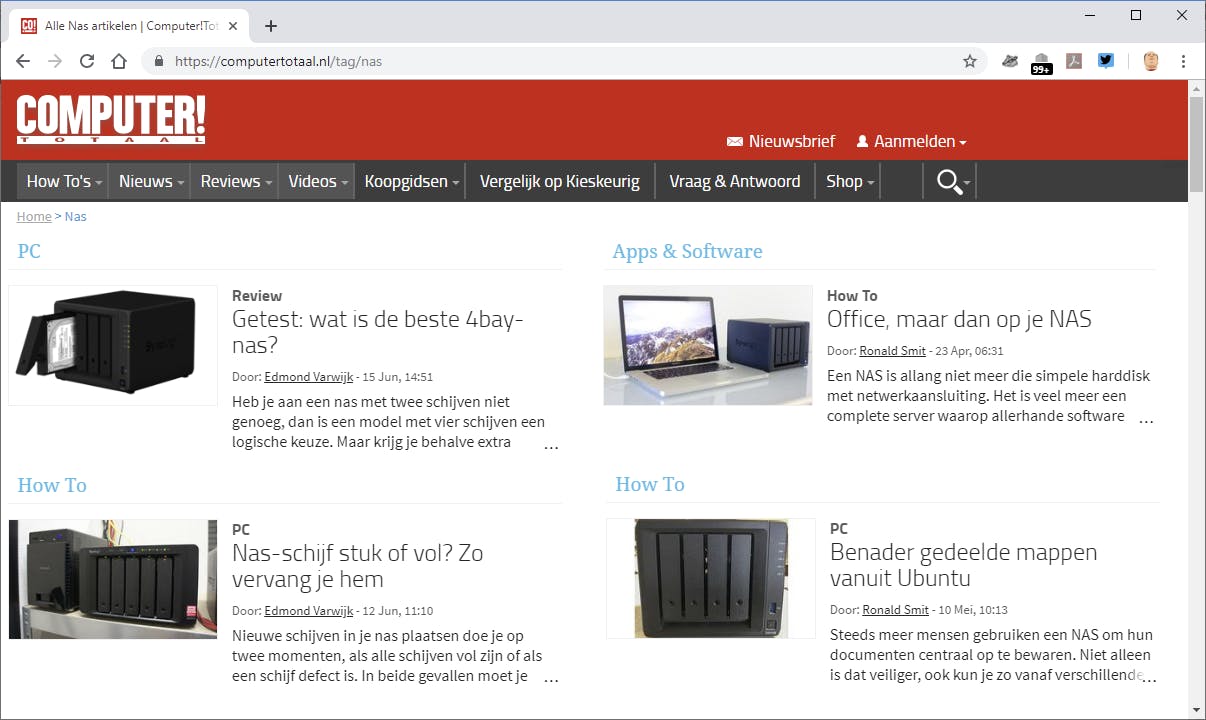The image size is (1206, 720).
Task: Open the Apps & Software section heading
Action: (687, 251)
